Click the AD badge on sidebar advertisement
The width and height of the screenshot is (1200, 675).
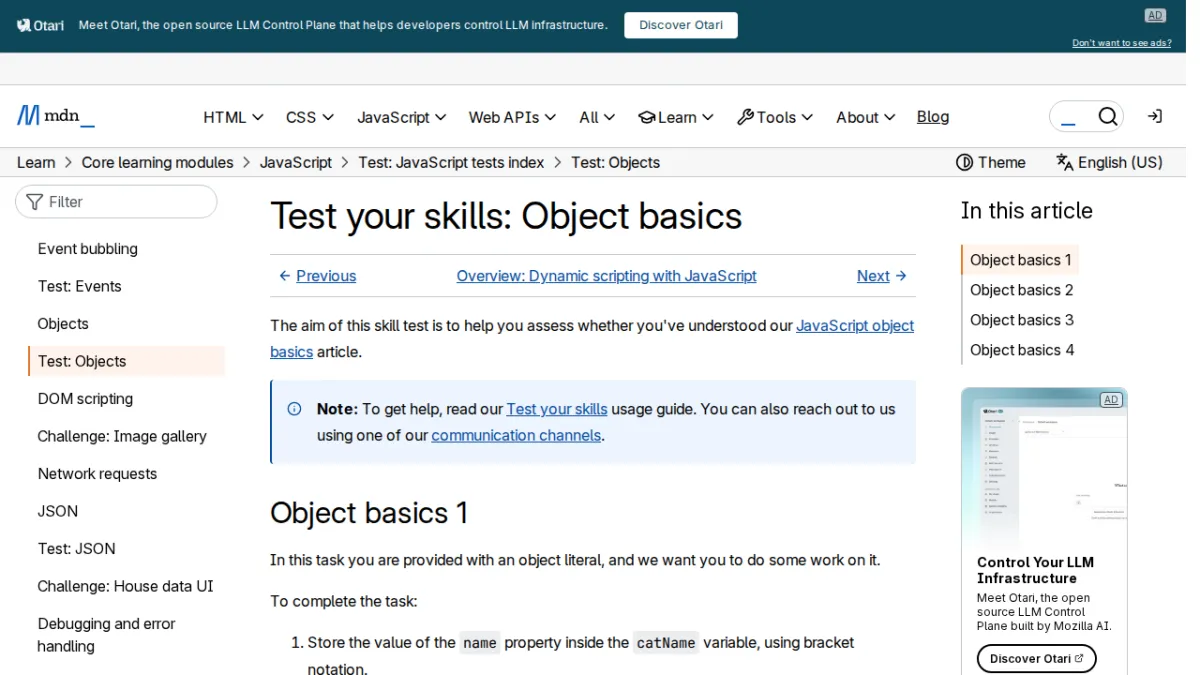pyautogui.click(x=1110, y=399)
